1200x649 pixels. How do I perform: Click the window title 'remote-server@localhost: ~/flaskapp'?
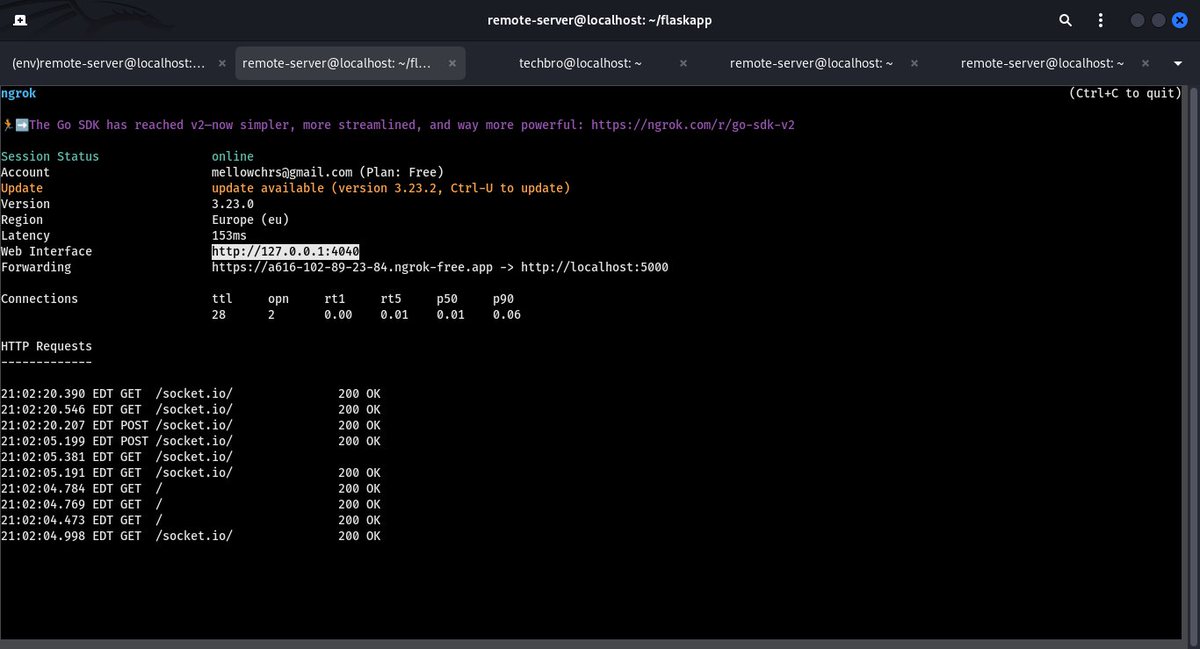coord(599,20)
